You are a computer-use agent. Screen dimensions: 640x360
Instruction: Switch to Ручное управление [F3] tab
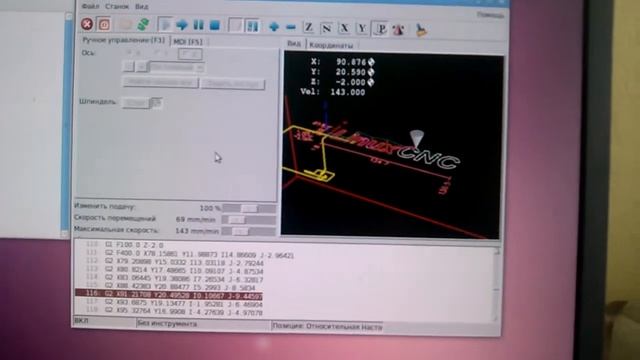coord(123,40)
